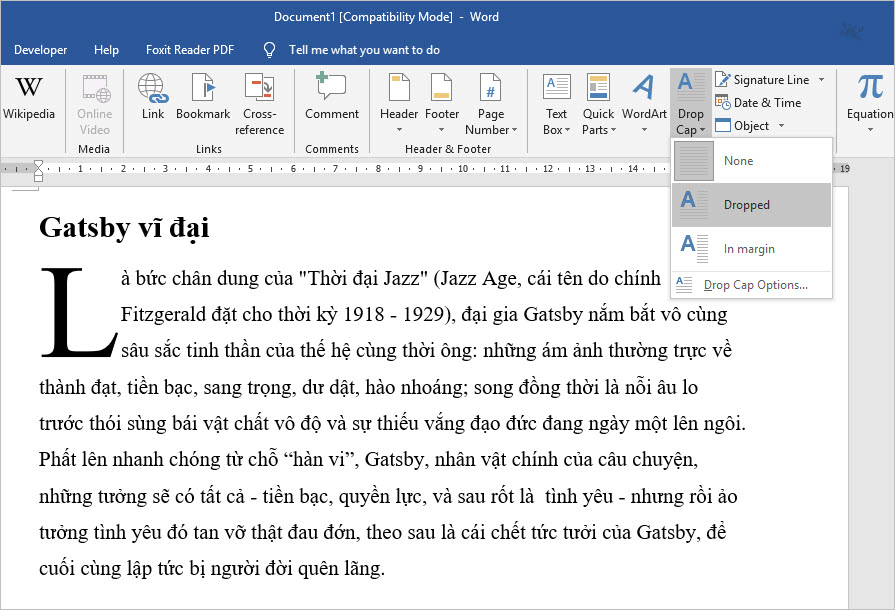Click the 'Comments' group label
The width and height of the screenshot is (895, 610).
(332, 149)
